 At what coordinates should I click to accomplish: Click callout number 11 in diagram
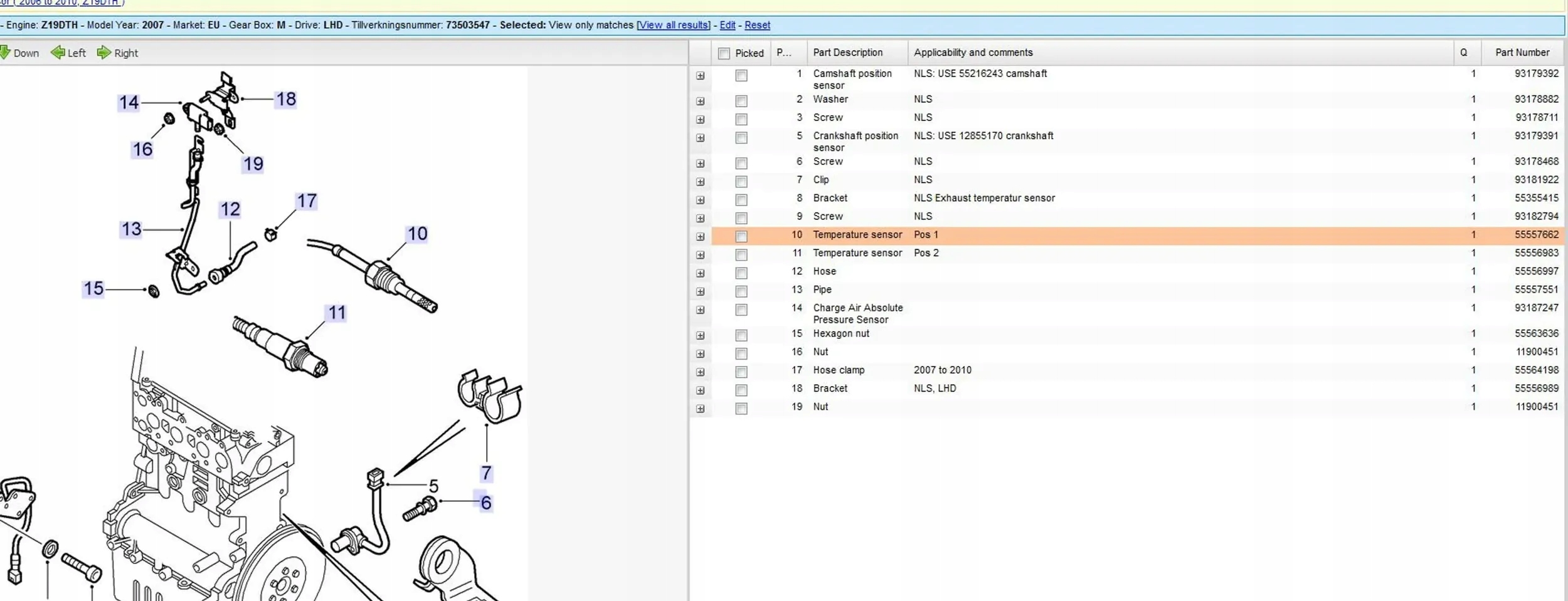[x=337, y=313]
